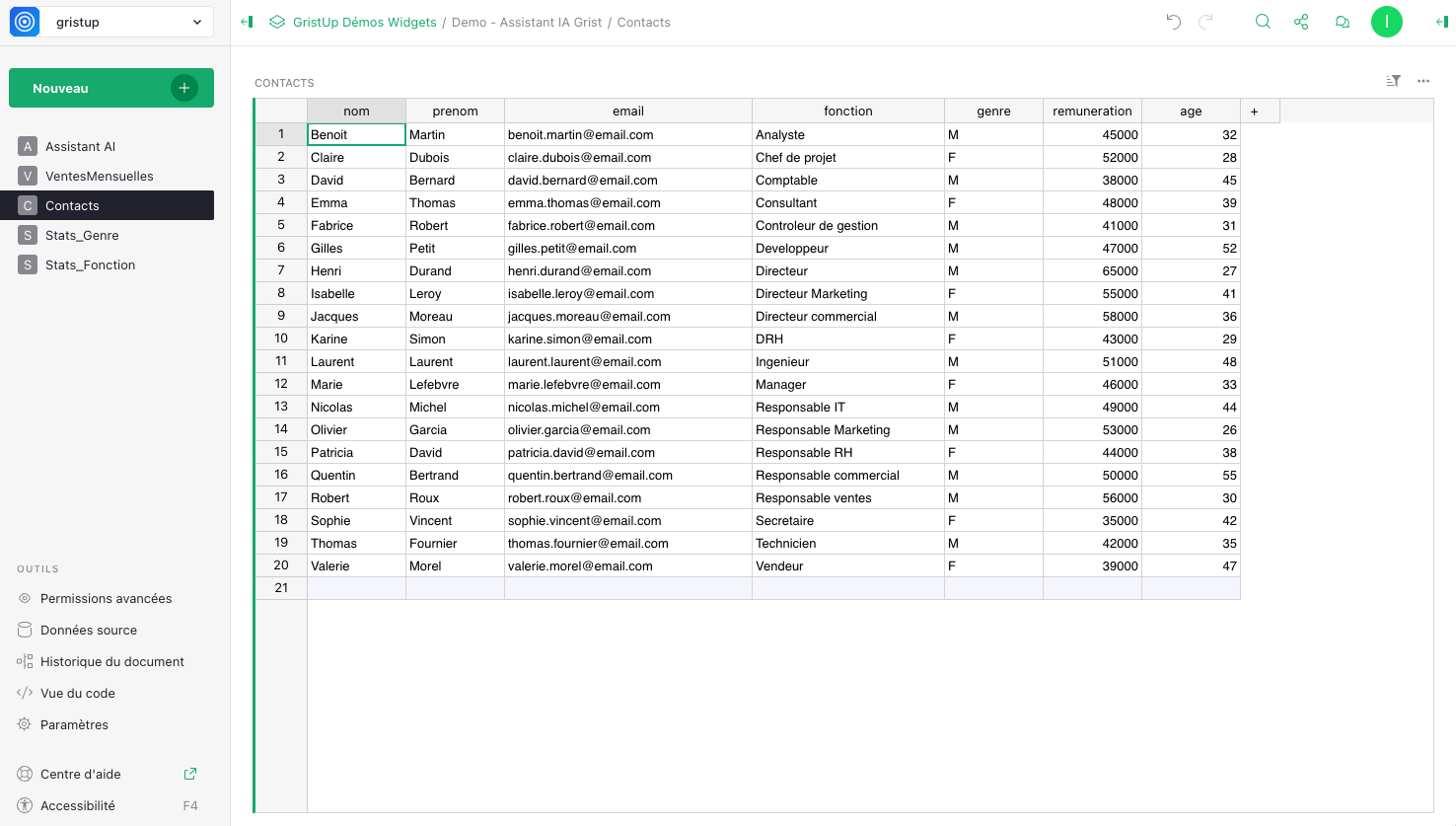The height and width of the screenshot is (826, 1456).
Task: Collapse the left navigation panel
Action: point(247,22)
